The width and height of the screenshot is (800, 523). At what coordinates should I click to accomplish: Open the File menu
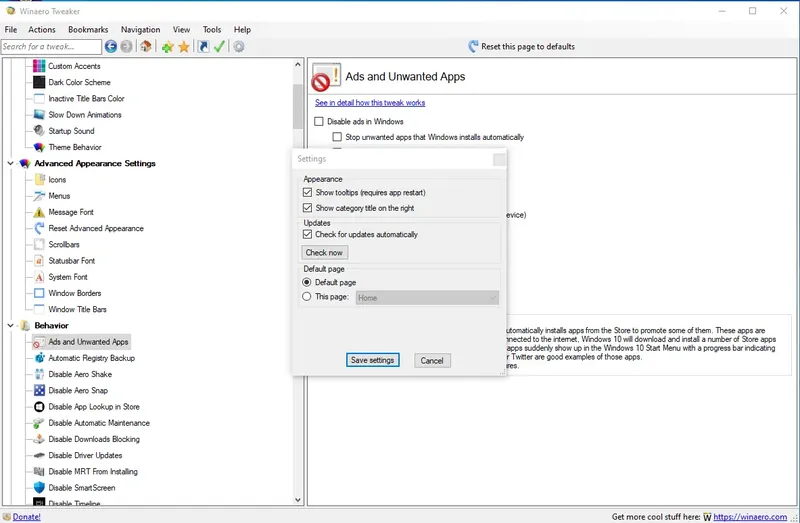point(11,30)
